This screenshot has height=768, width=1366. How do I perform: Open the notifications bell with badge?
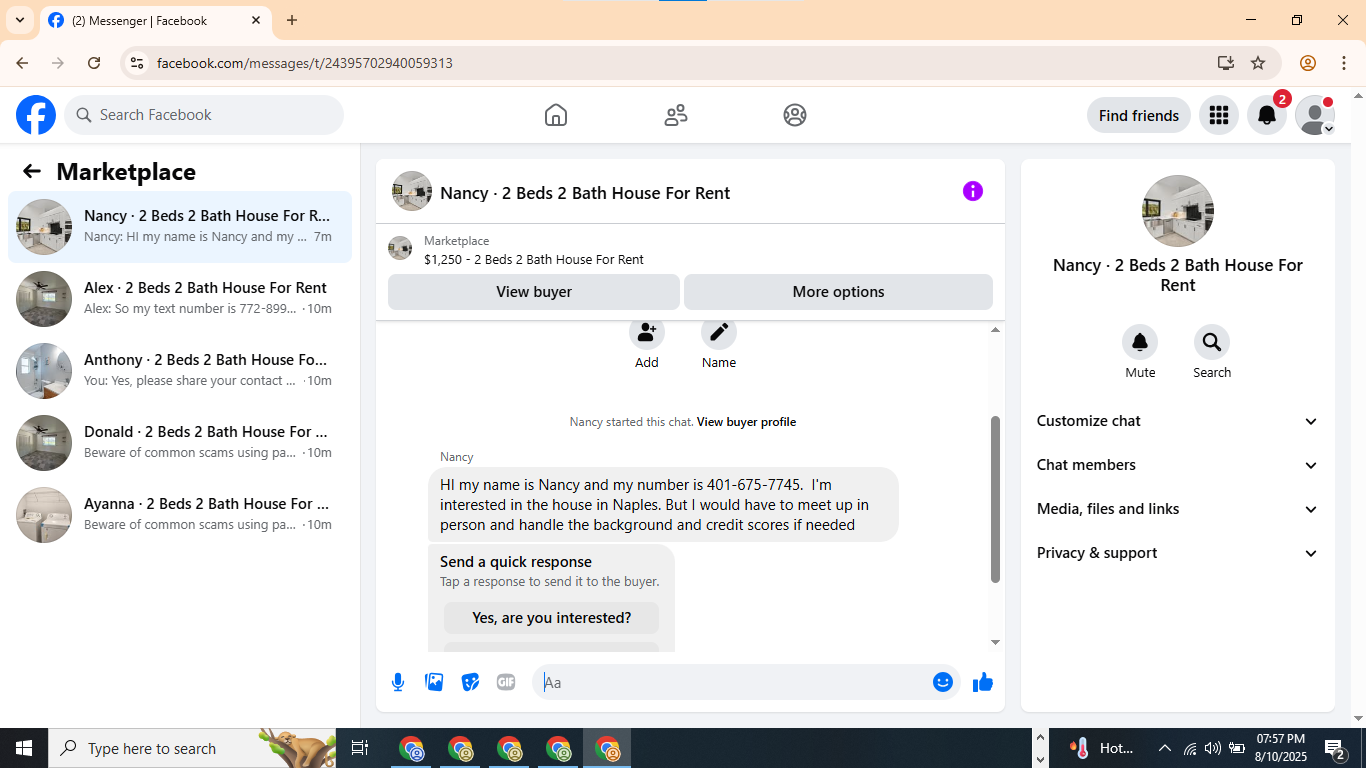1267,115
